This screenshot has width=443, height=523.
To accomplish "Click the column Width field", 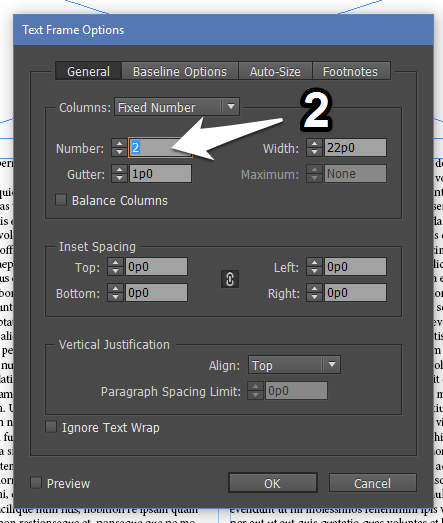I will pyautogui.click(x=355, y=147).
